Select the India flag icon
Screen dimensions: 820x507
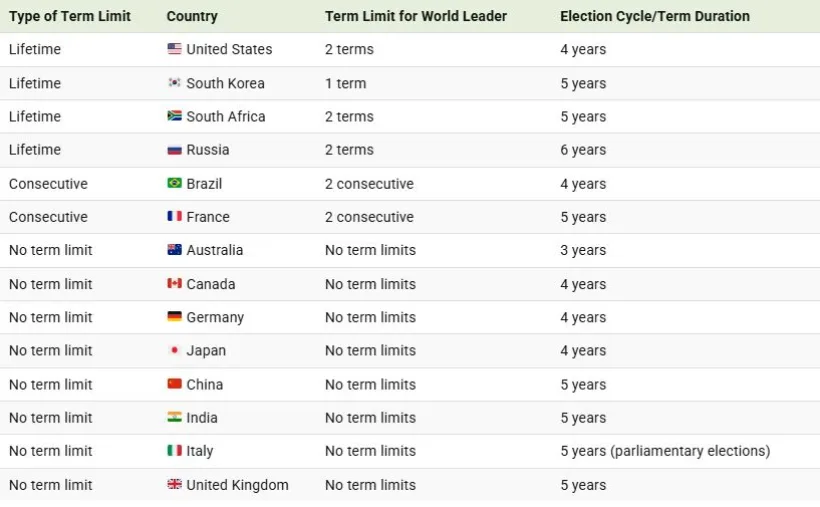tap(174, 418)
